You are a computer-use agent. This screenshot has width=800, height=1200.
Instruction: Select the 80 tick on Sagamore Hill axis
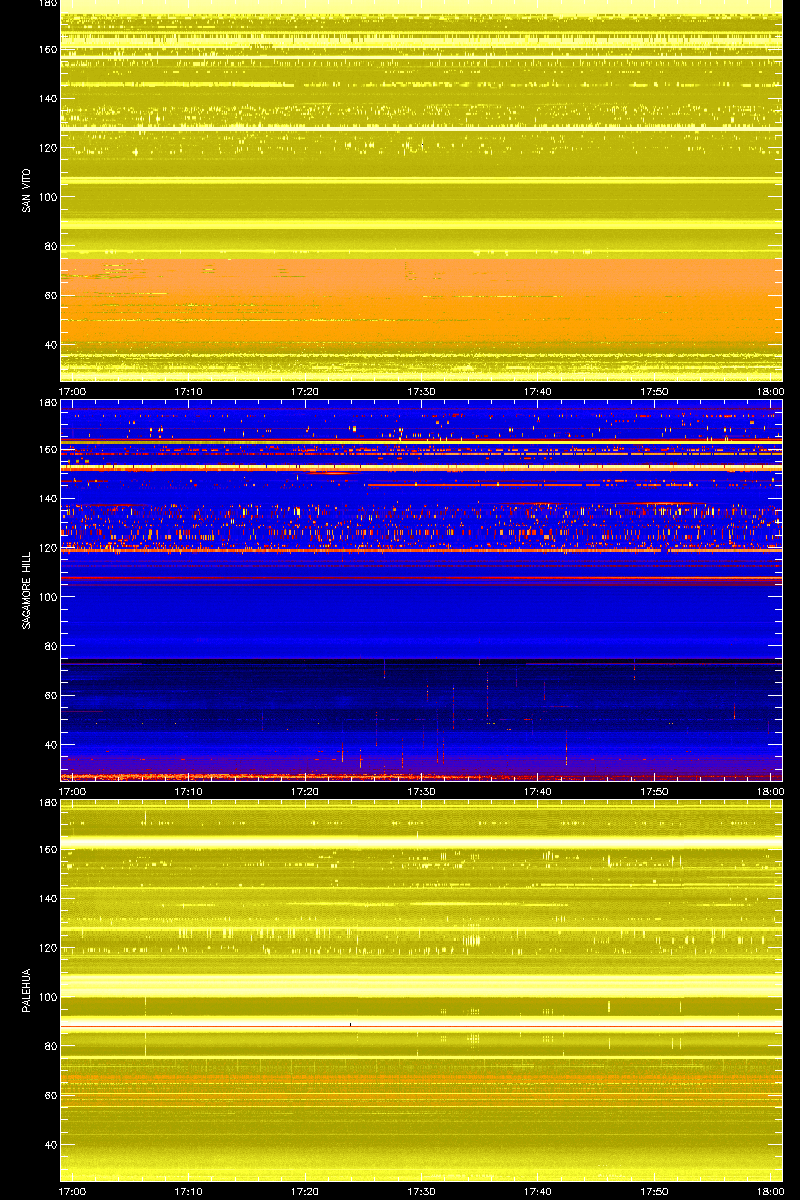click(x=50, y=646)
